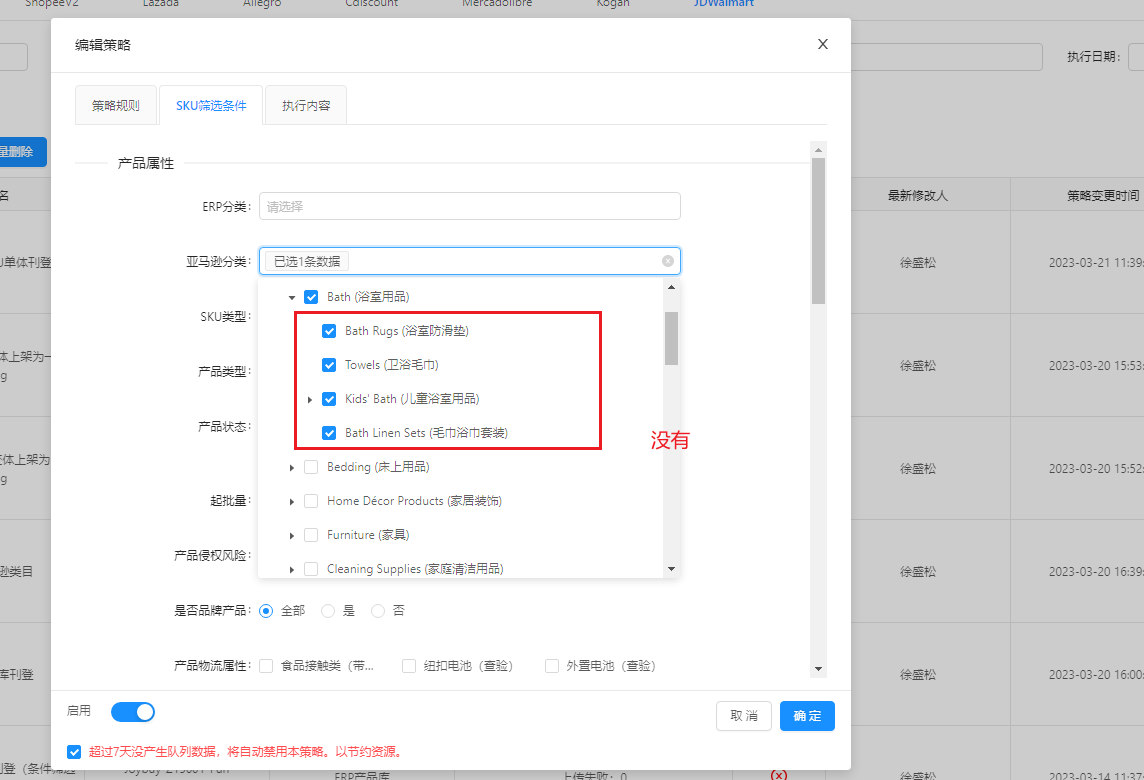Open the 亚马逊分类 selection box
The width and height of the screenshot is (1144, 780).
click(470, 261)
